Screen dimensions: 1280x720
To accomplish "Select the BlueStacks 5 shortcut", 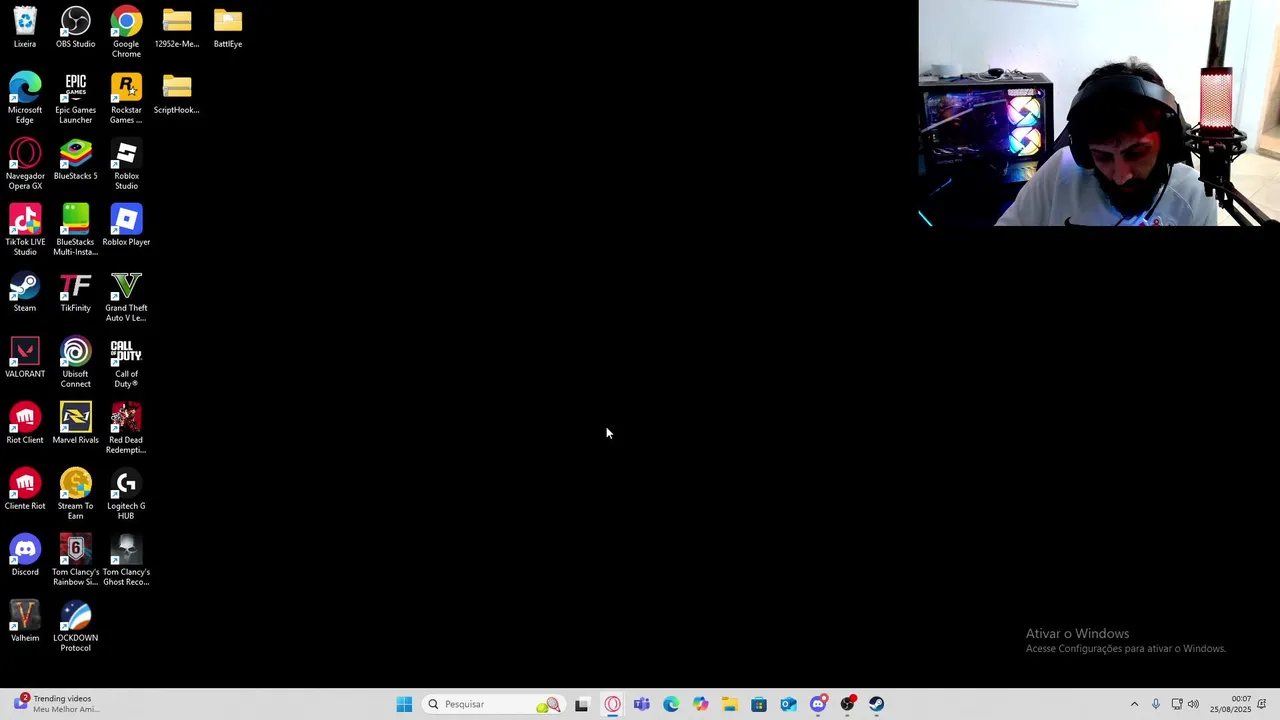I will [x=75, y=159].
